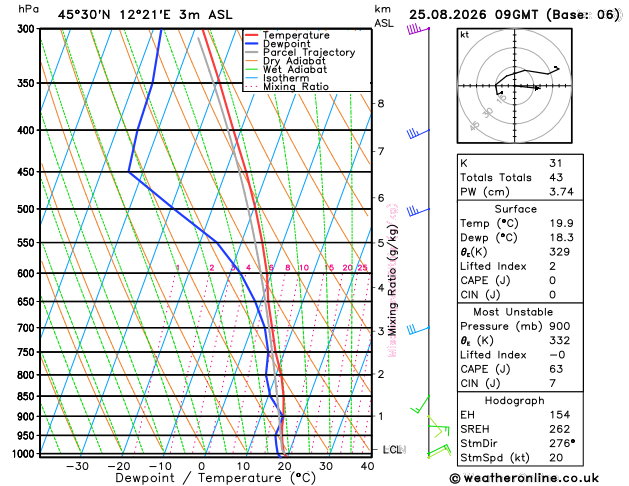Click the PW (cm) value 3.74
This screenshot has width=629, height=486.
pyautogui.click(x=561, y=192)
